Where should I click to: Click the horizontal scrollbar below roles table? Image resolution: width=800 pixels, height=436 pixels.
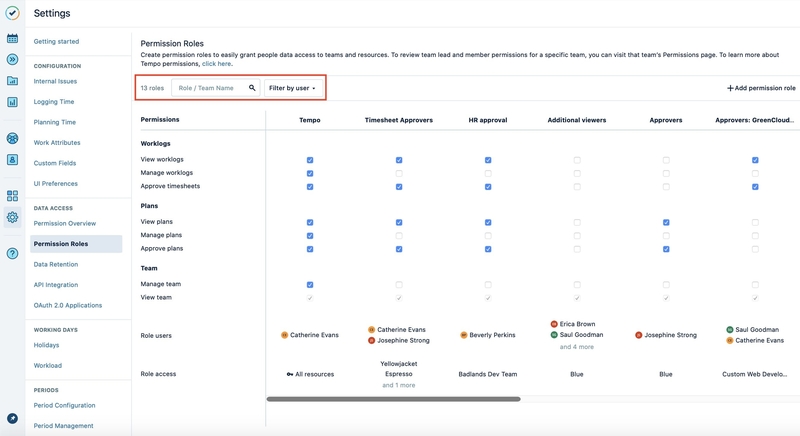[393, 399]
